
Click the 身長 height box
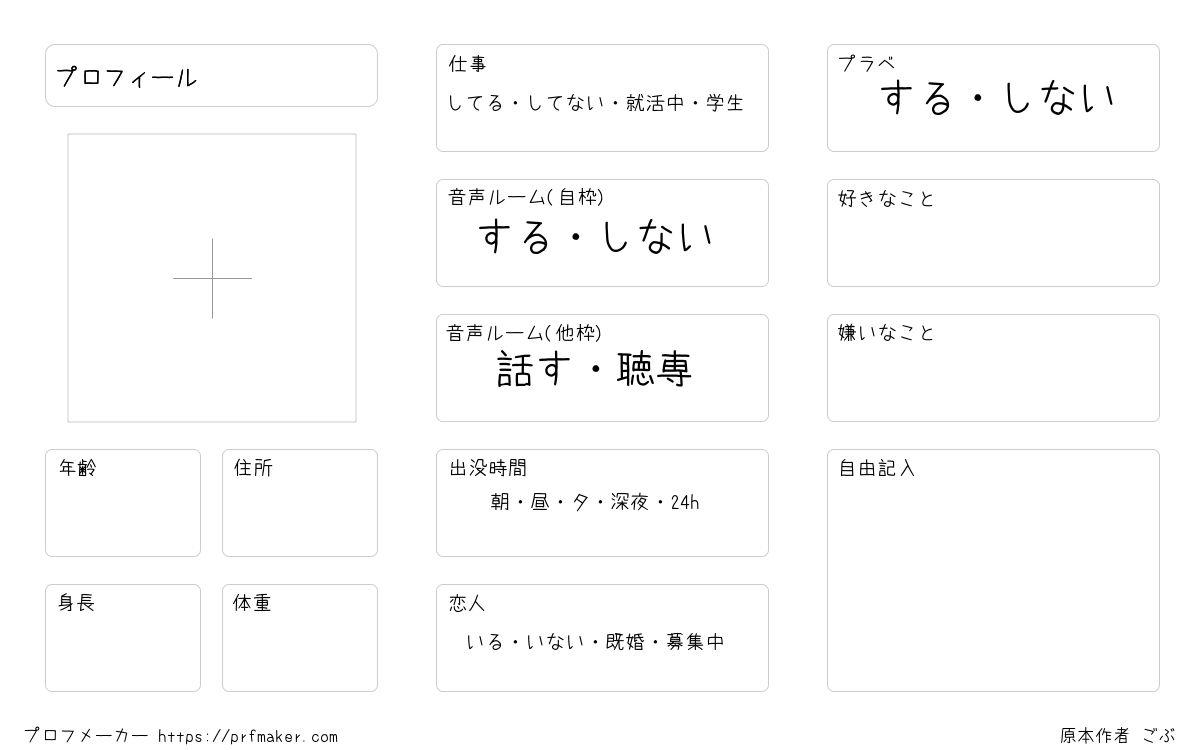(x=123, y=638)
